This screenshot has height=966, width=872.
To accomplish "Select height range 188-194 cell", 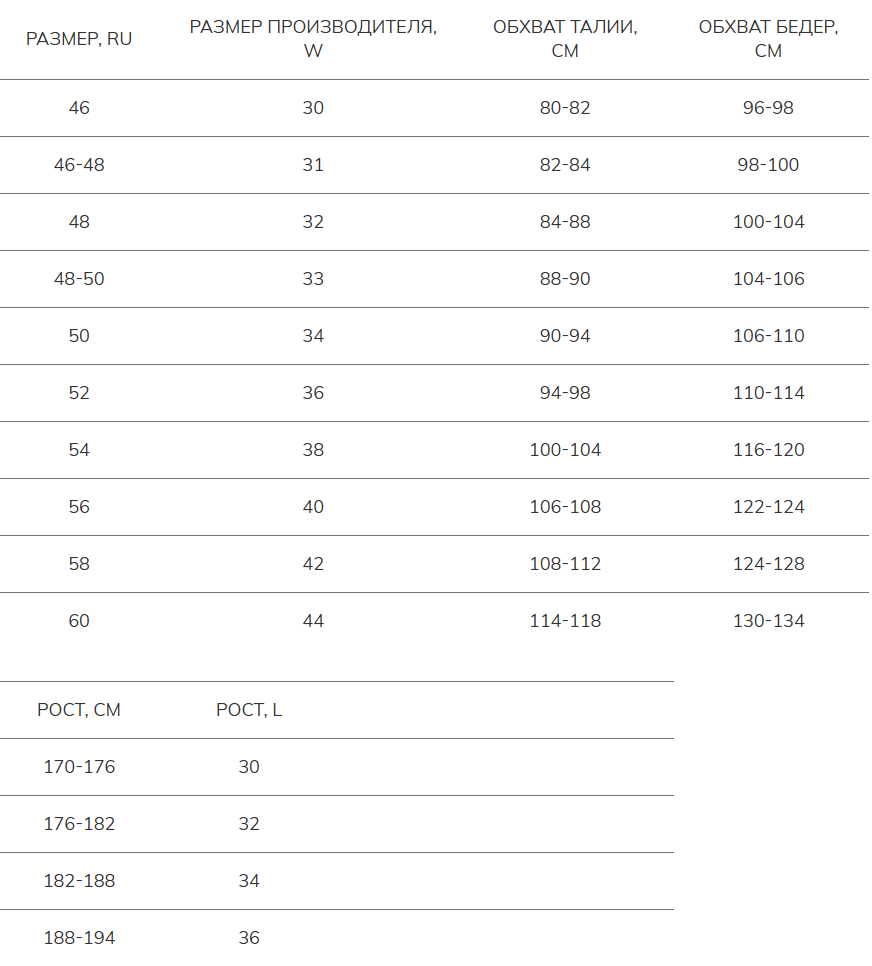I will (79, 938).
